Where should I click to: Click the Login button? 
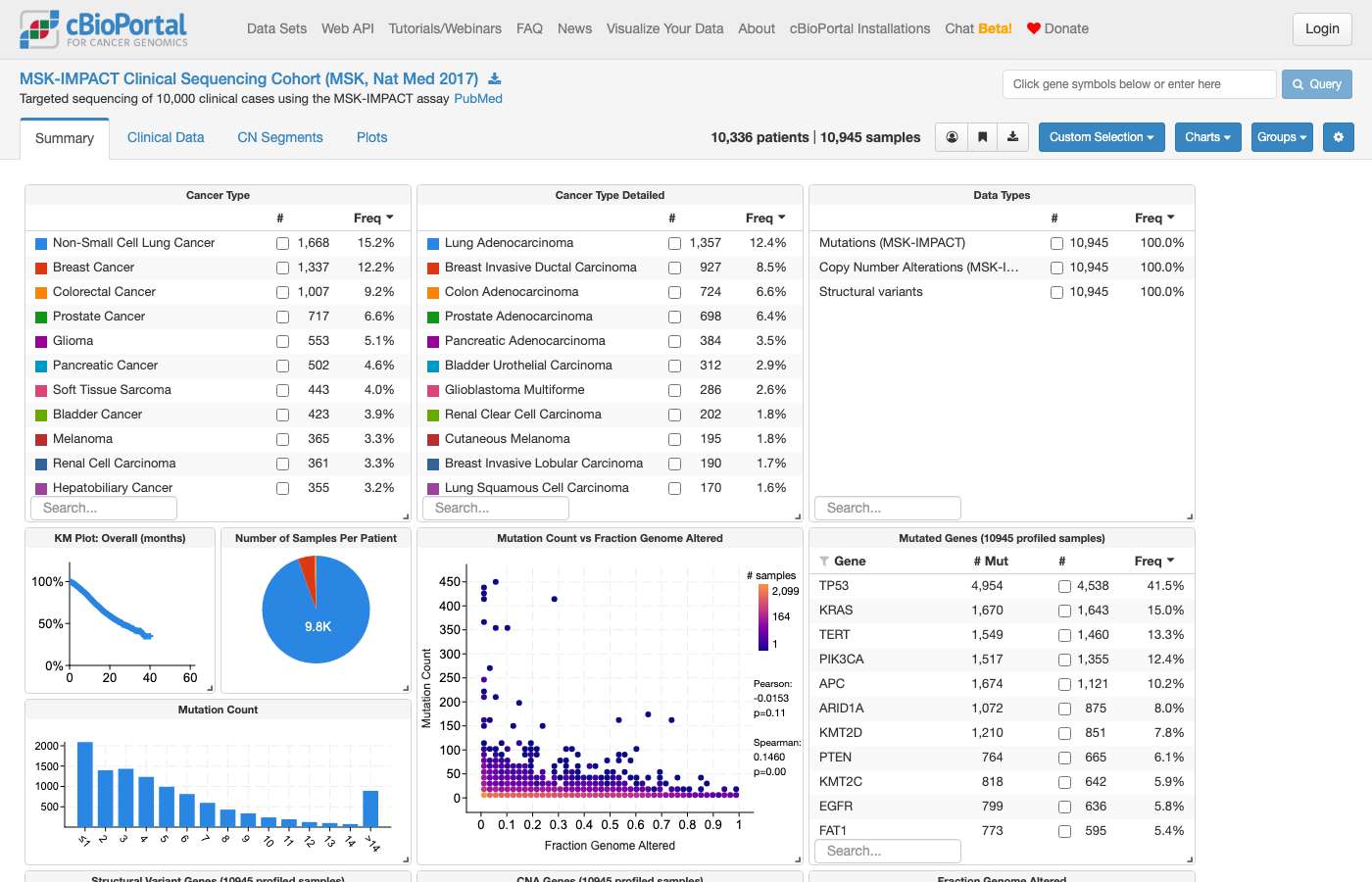[x=1322, y=29]
